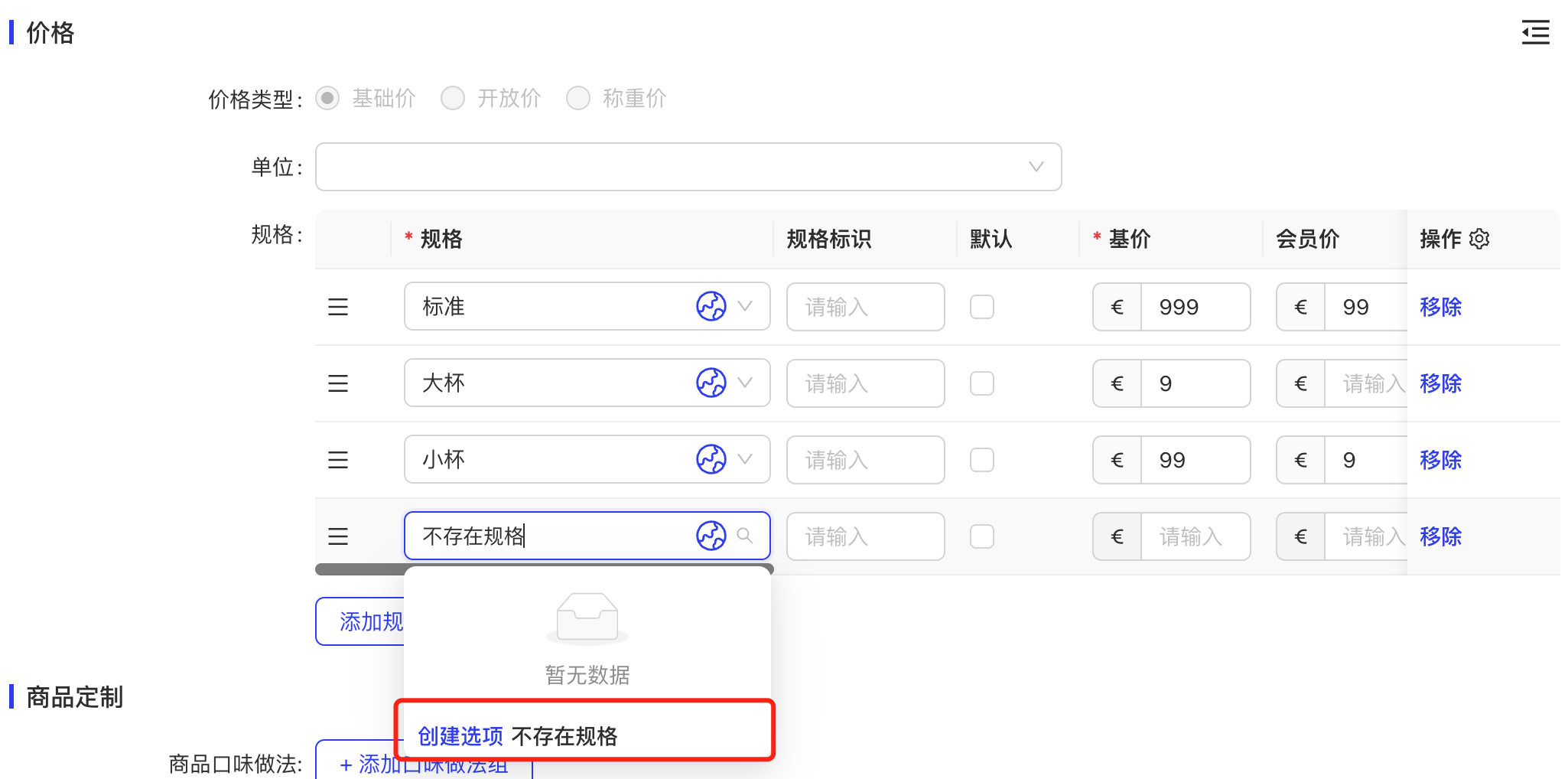Expand the 标准 spec dropdown arrow
The height and width of the screenshot is (779, 1568).
pos(745,306)
